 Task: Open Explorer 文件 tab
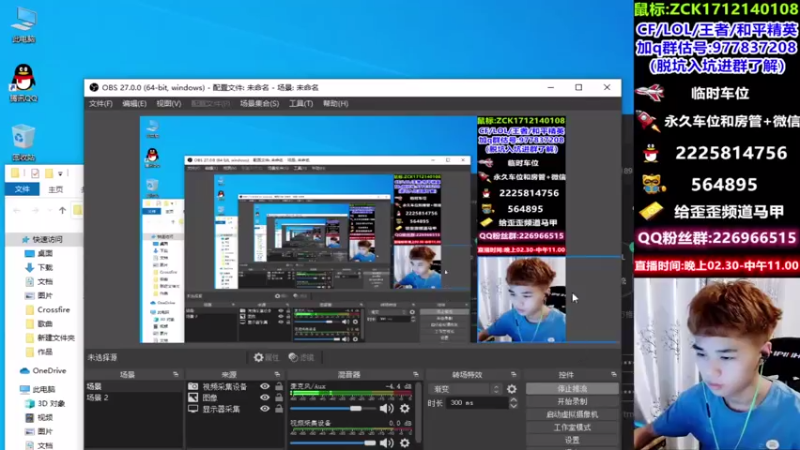tap(22, 189)
